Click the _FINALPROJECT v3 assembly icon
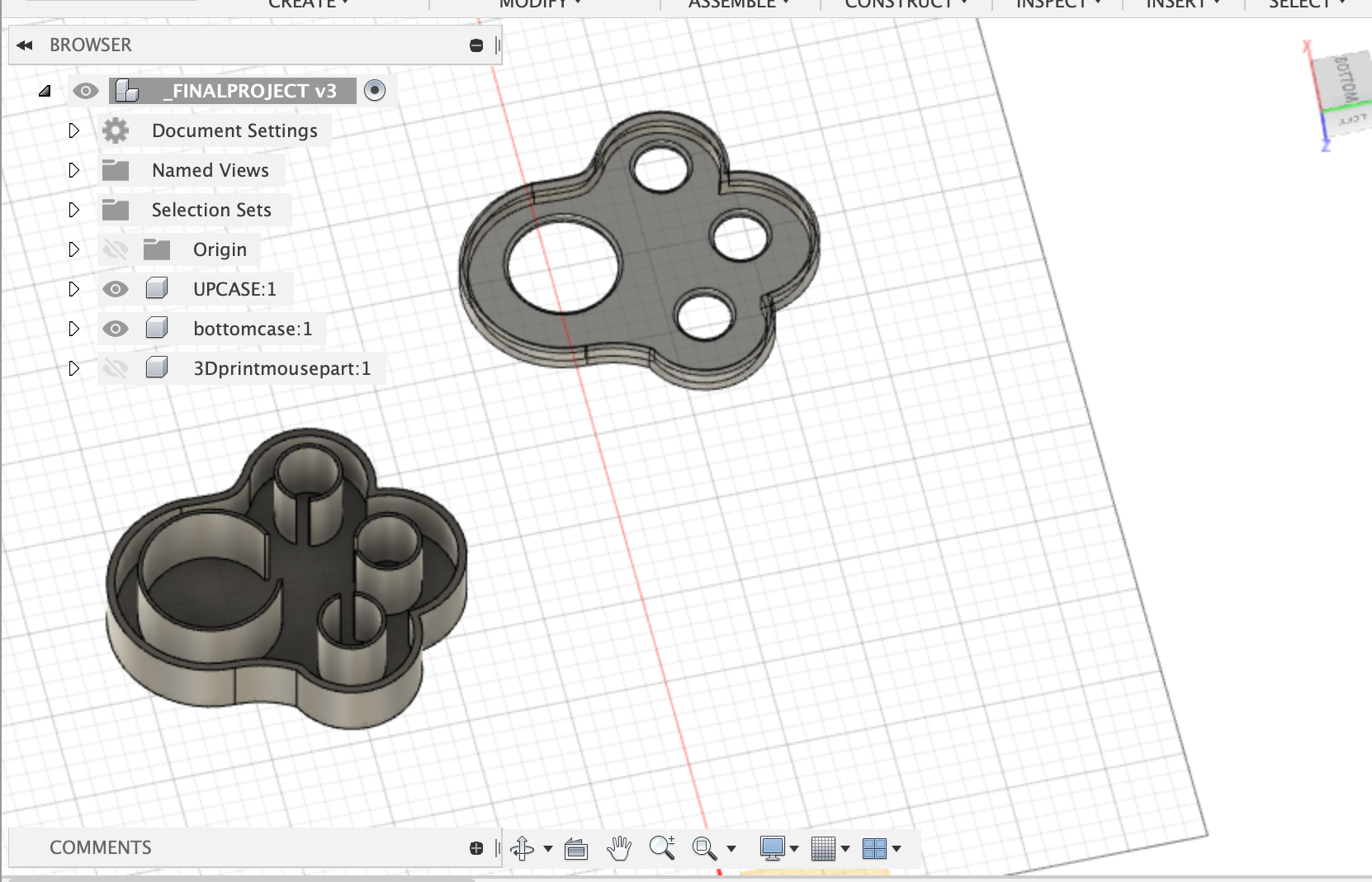1372x882 pixels. coord(126,91)
